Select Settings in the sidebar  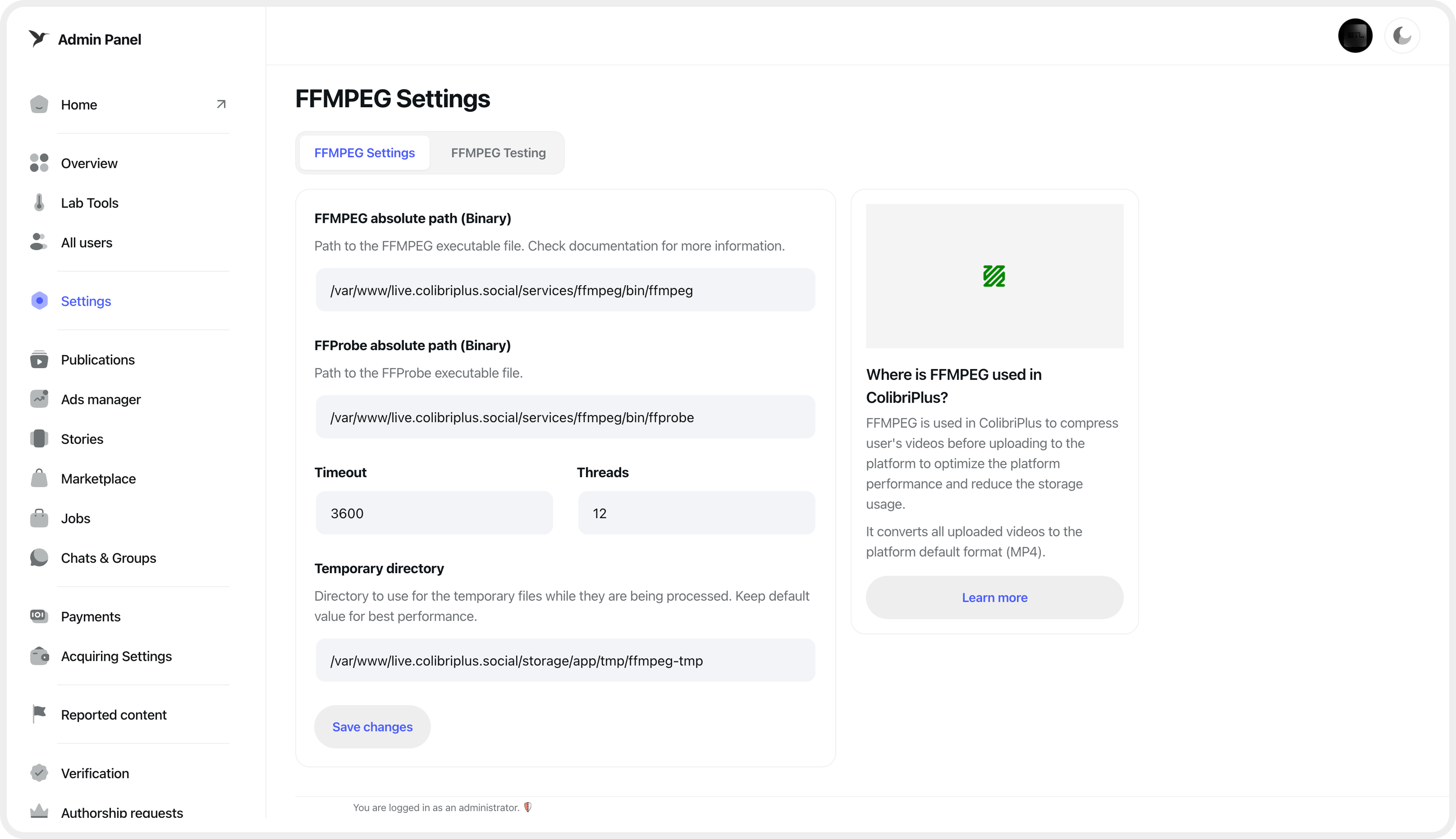pyautogui.click(x=86, y=301)
